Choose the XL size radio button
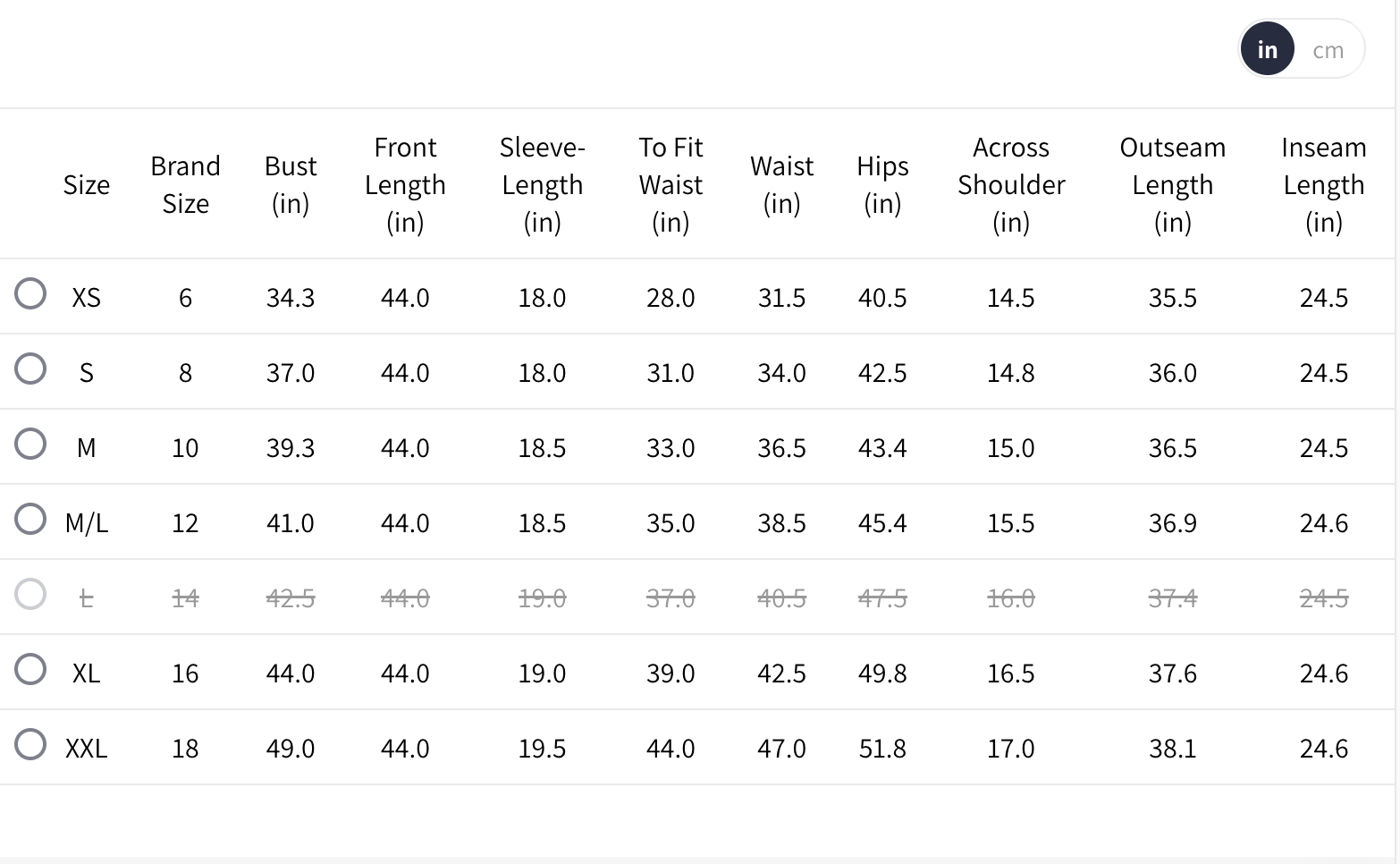Image resolution: width=1400 pixels, height=864 pixels. coord(30,669)
